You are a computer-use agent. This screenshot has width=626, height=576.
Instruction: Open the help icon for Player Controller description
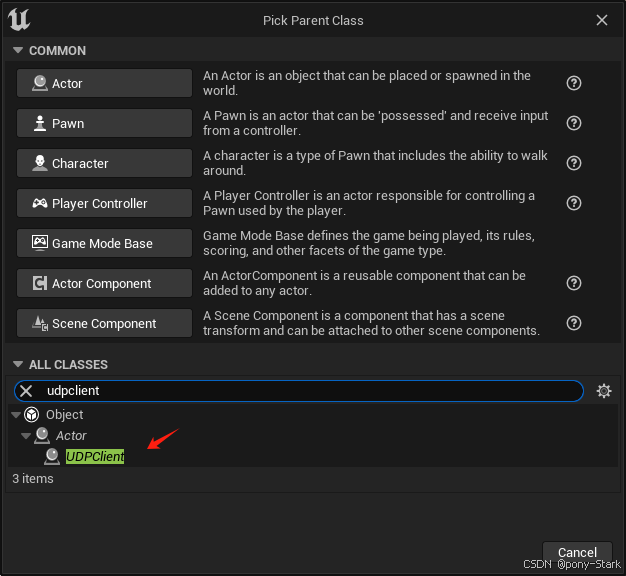click(574, 203)
